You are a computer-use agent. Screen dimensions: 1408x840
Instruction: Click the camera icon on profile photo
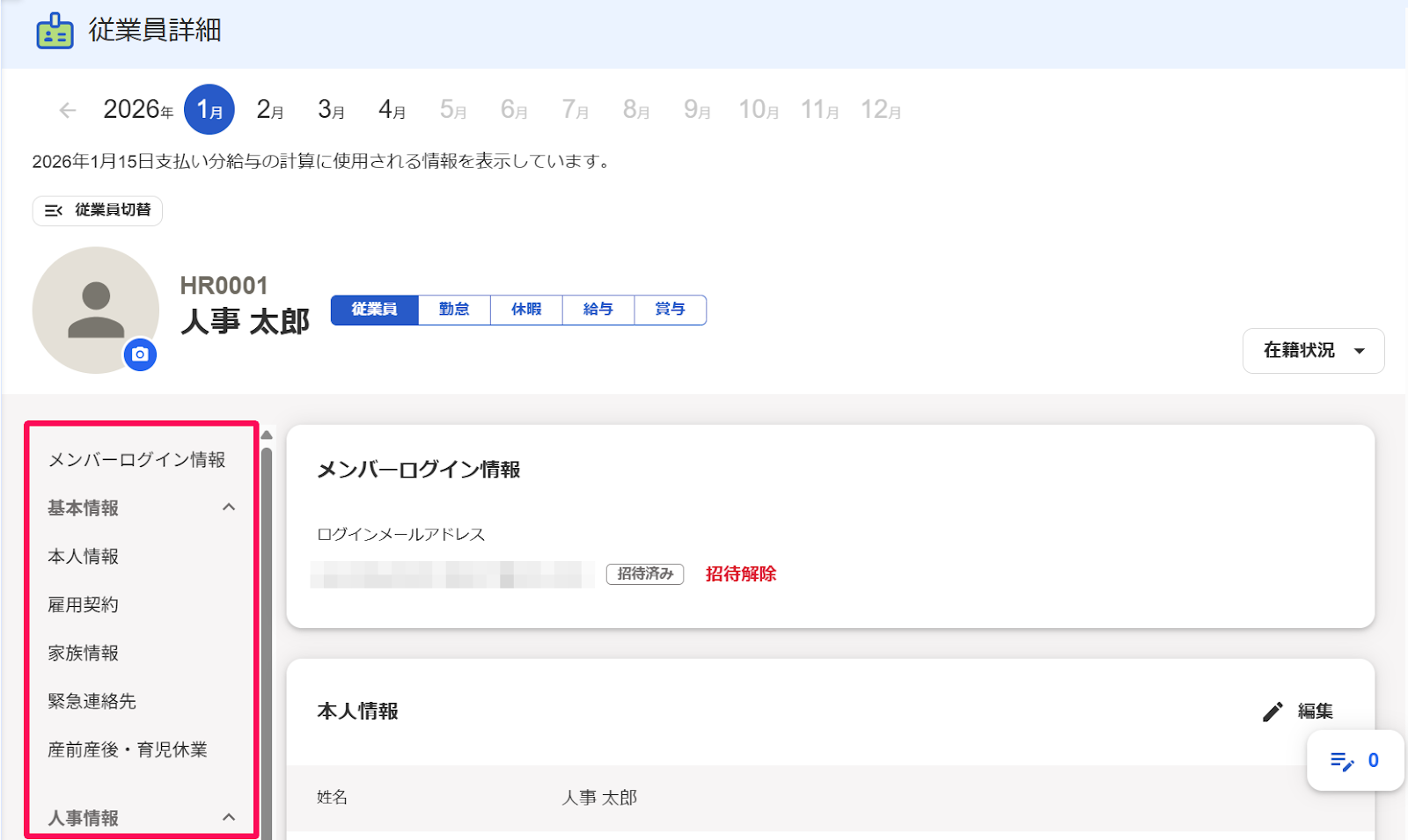pyautogui.click(x=140, y=354)
